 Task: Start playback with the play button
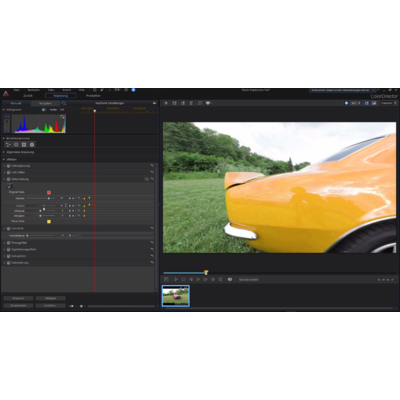click(176, 279)
